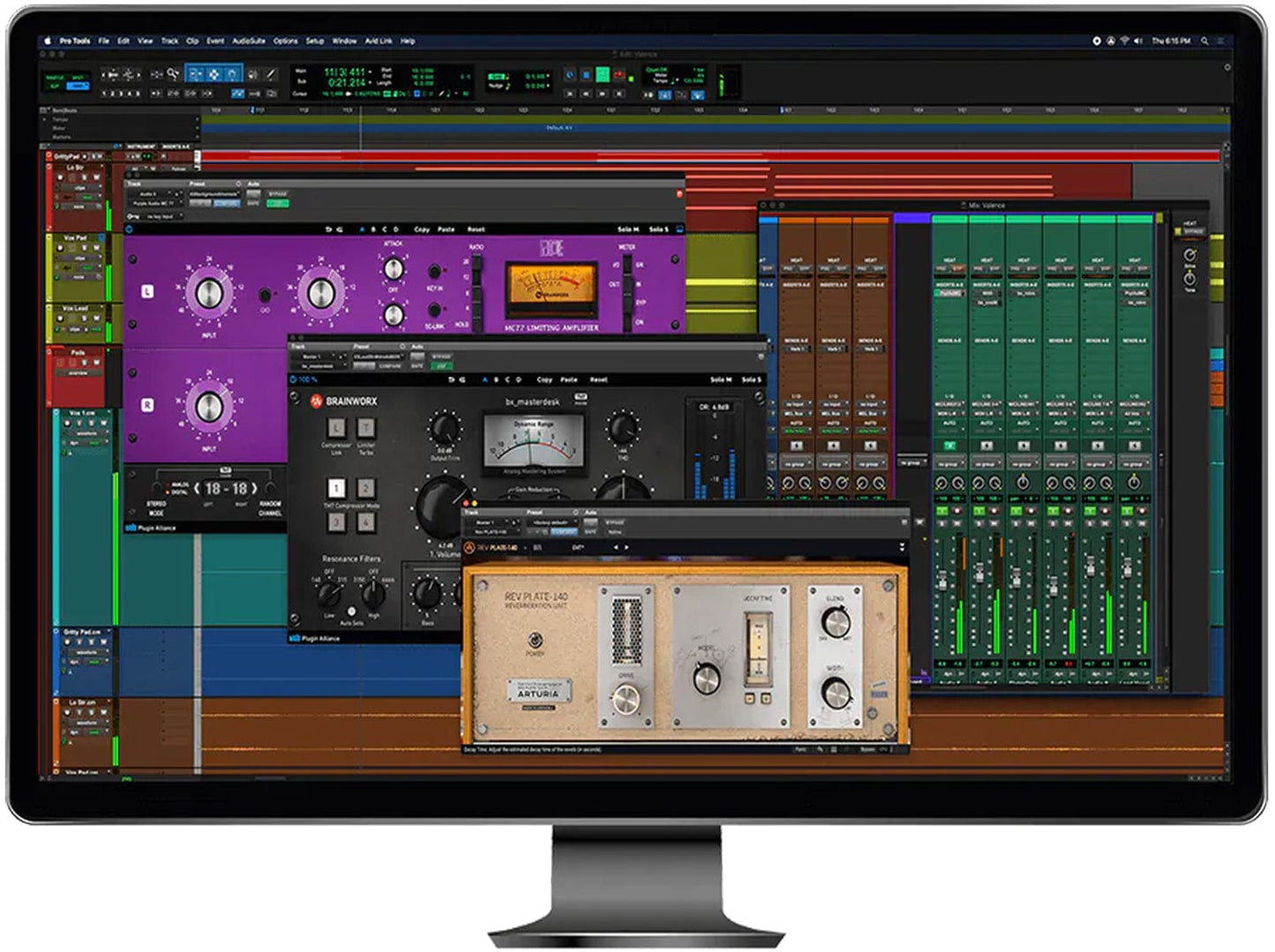Viewport: 1275px width, 952px height.
Task: Select the Zoomer tool in the toolbar
Action: [173, 74]
